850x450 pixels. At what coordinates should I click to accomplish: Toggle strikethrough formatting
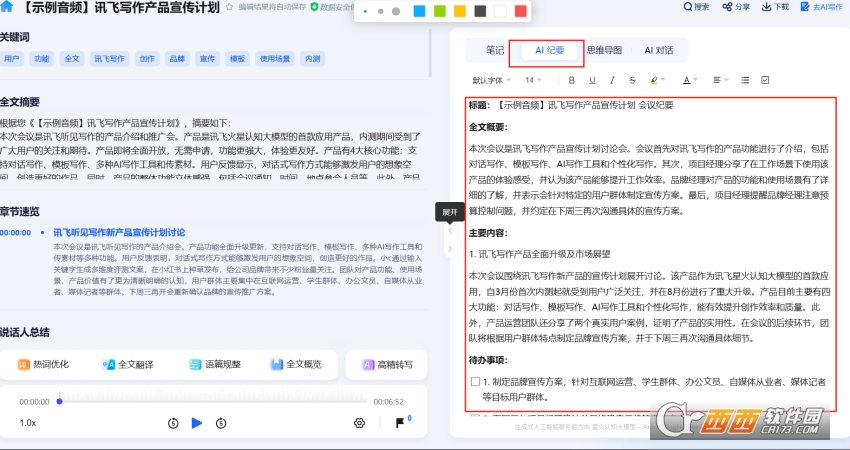click(x=632, y=80)
